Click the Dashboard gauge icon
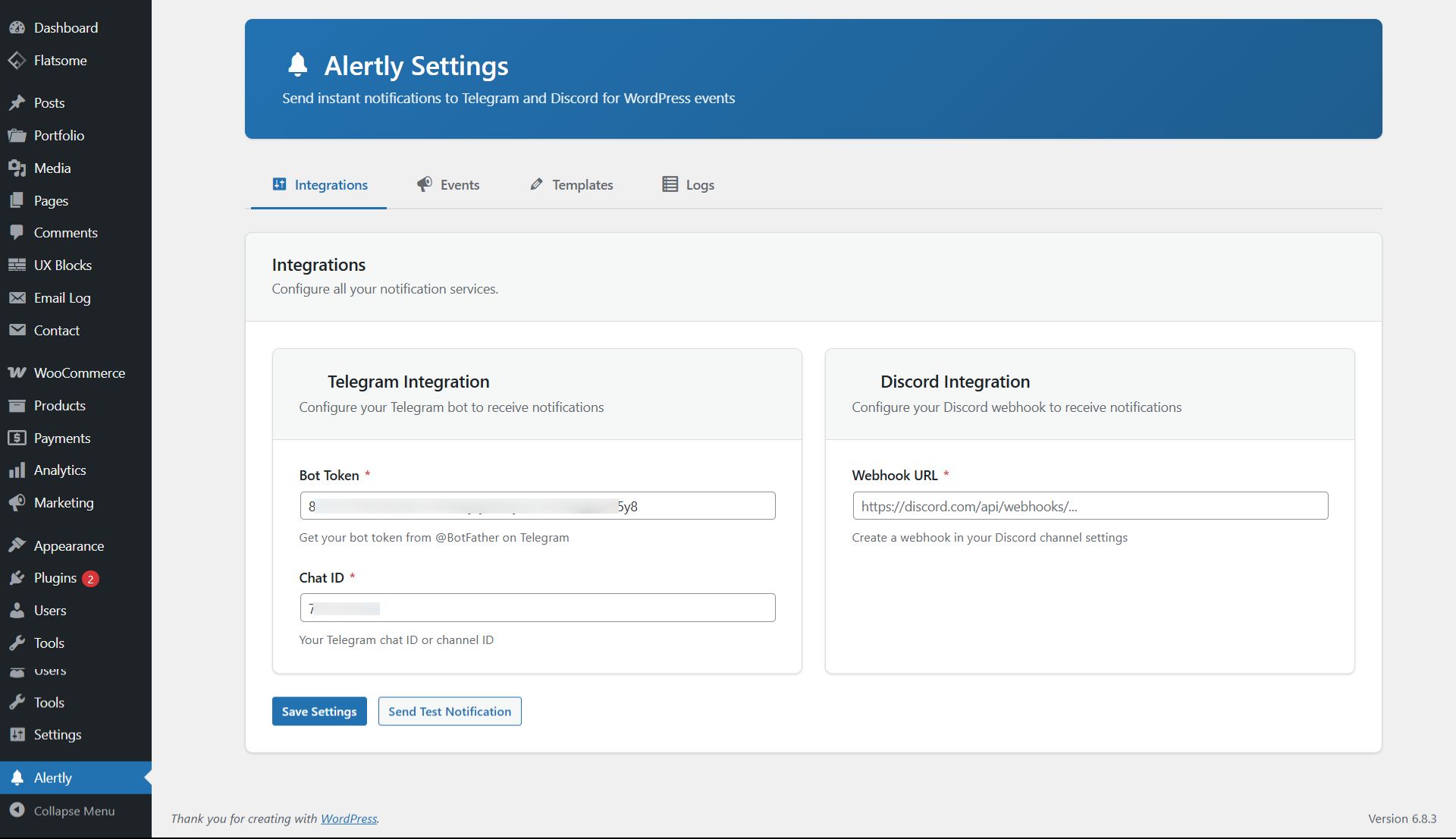Viewport: 1456px width, 839px height. click(x=17, y=28)
